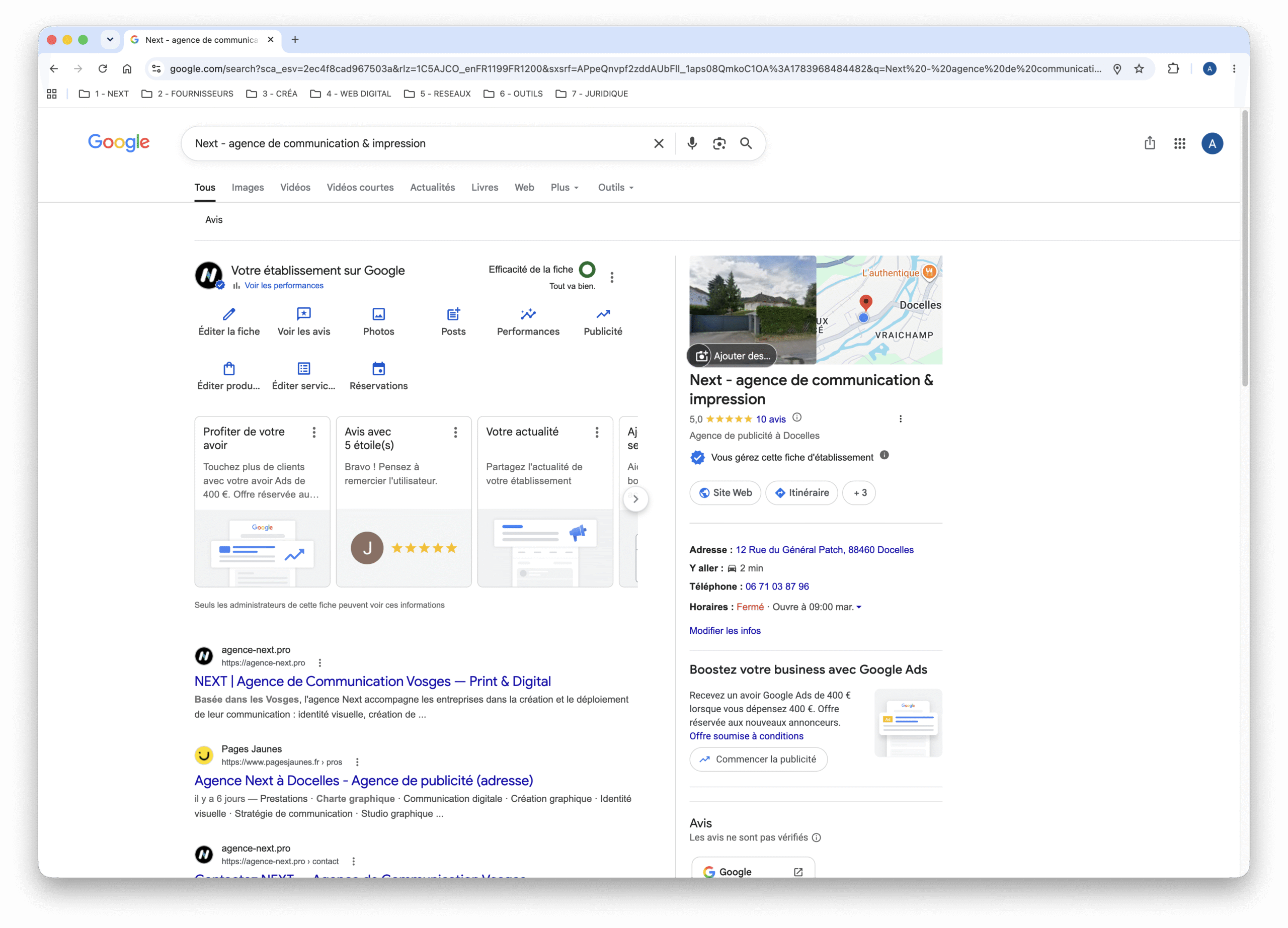Screen dimensions: 1288x928
Task: Click the 10 avis reviews link
Action: tap(771, 419)
